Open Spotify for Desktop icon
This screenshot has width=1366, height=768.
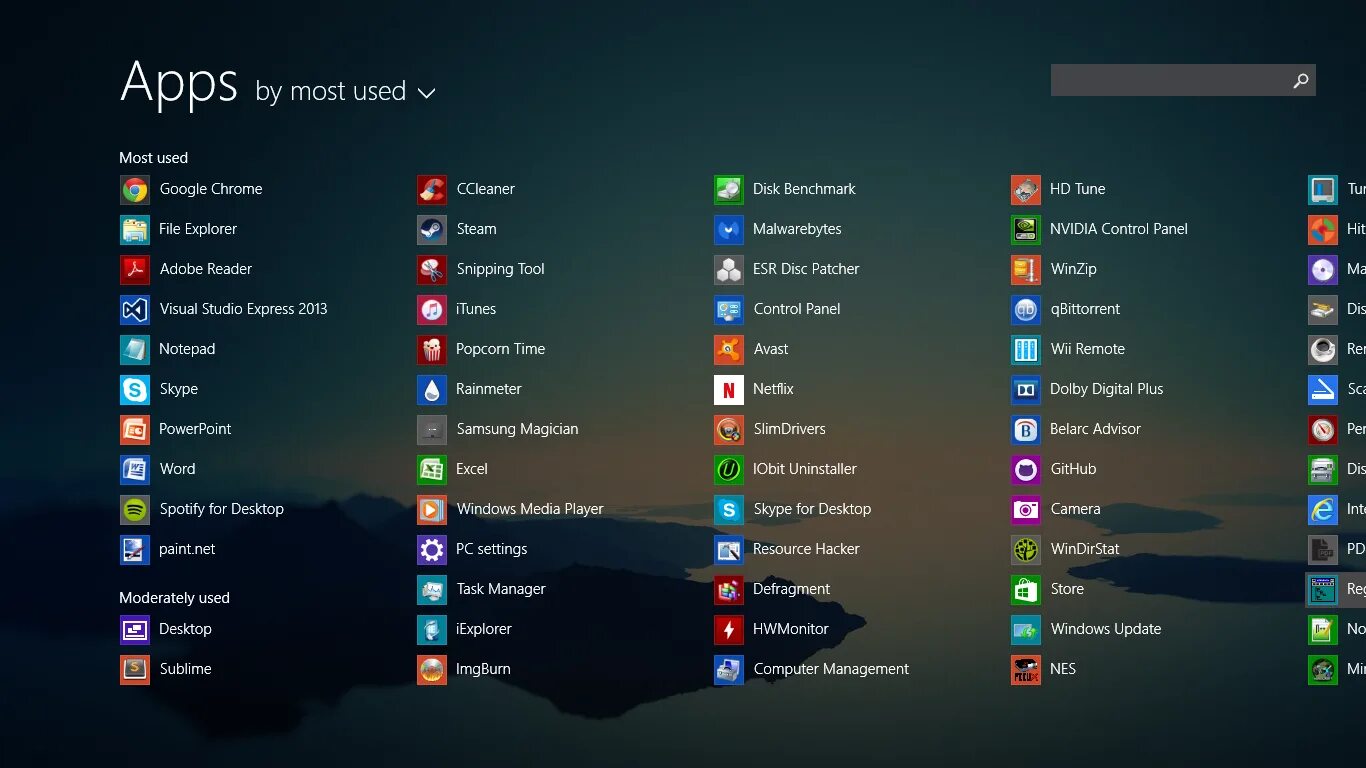click(135, 509)
